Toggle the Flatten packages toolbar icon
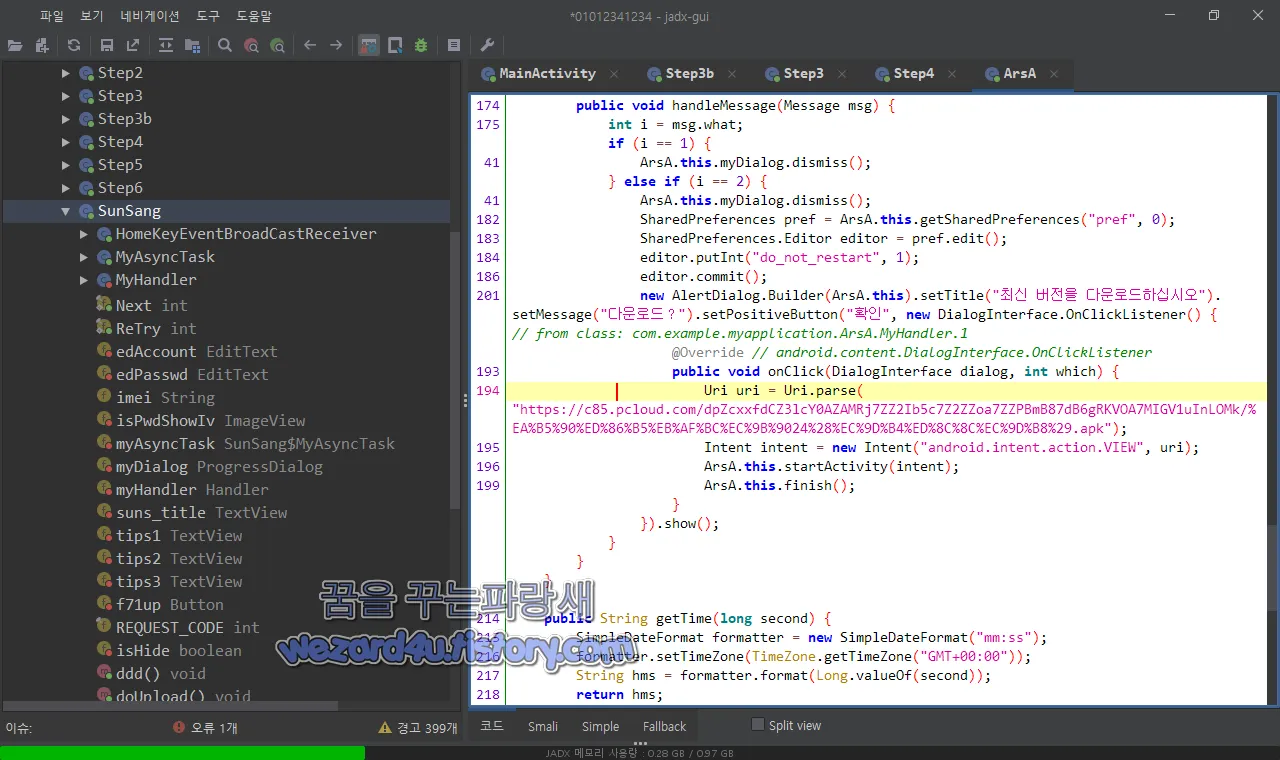This screenshot has height=760, width=1280. pyautogui.click(x=192, y=45)
